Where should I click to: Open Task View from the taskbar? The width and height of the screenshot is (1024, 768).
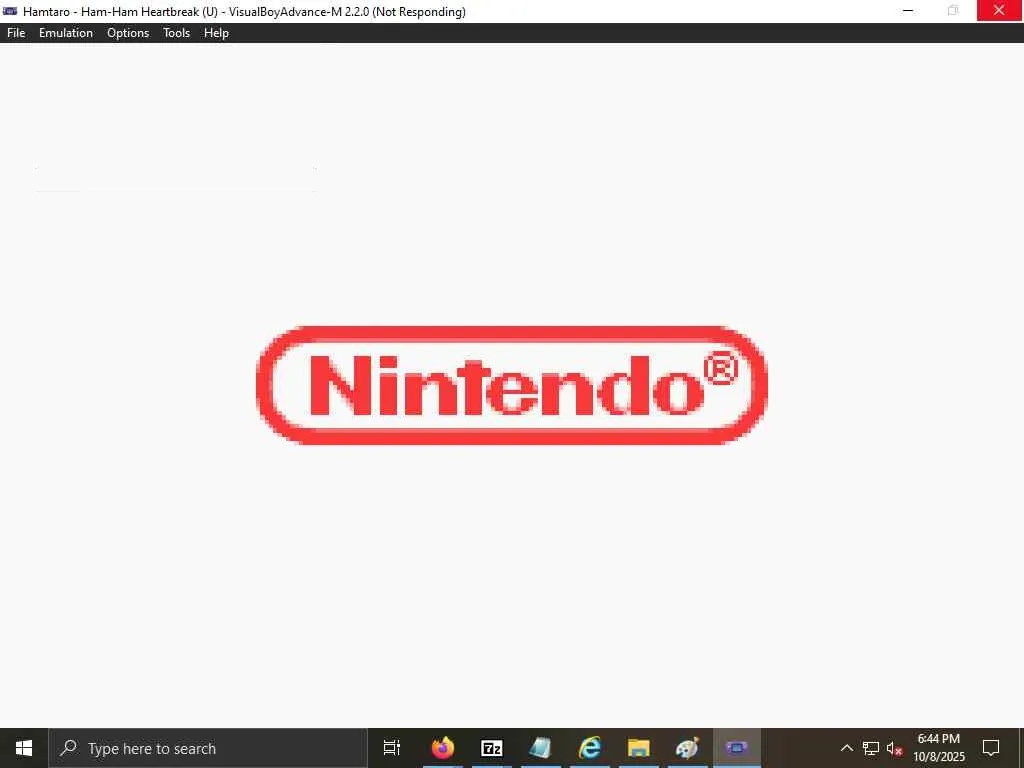[x=392, y=748]
